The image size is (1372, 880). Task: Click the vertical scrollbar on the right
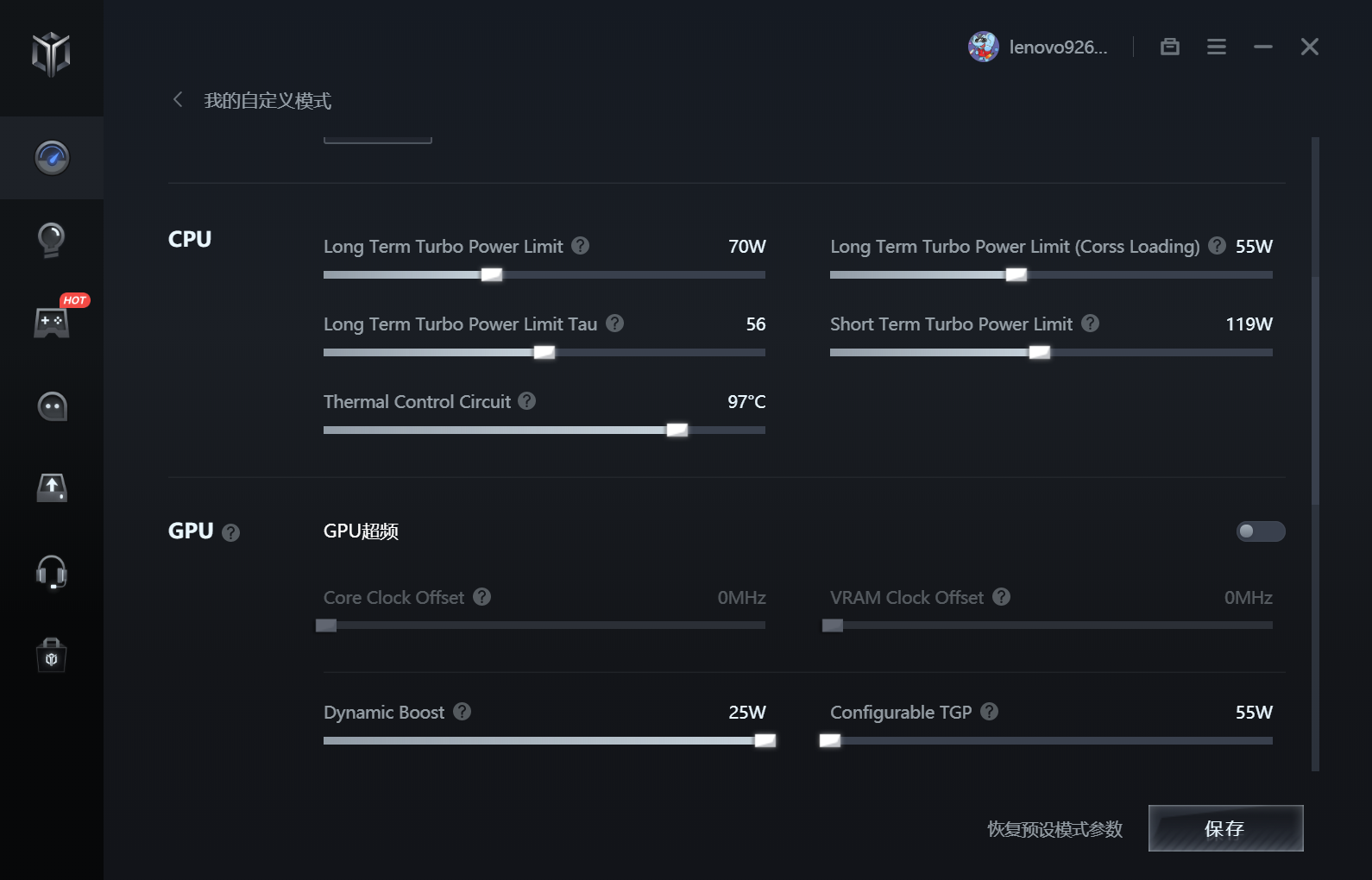[x=1315, y=453]
